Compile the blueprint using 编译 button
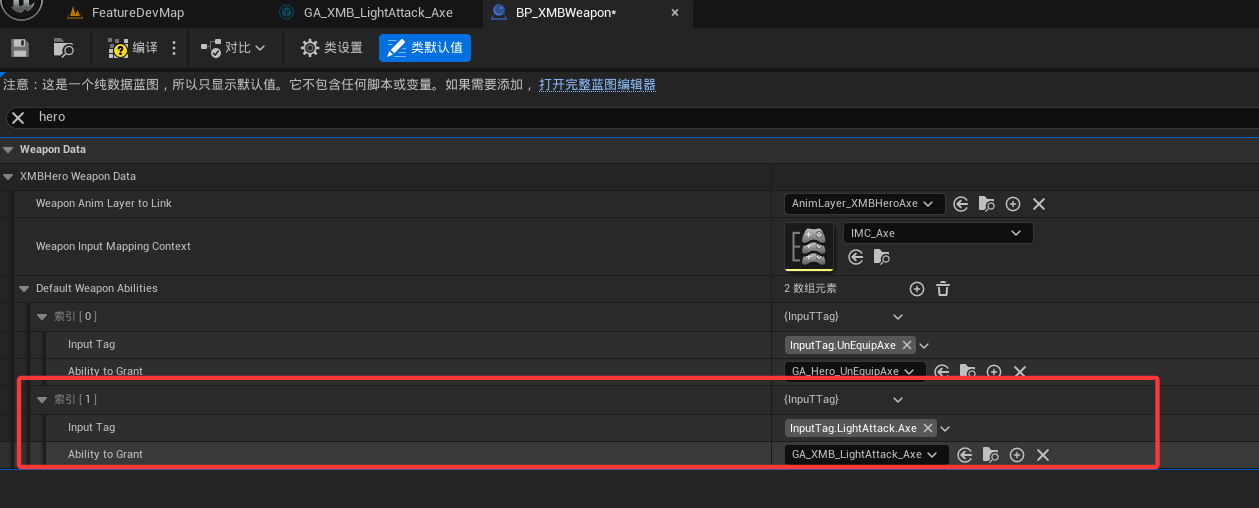Image resolution: width=1259 pixels, height=508 pixels. pos(133,47)
